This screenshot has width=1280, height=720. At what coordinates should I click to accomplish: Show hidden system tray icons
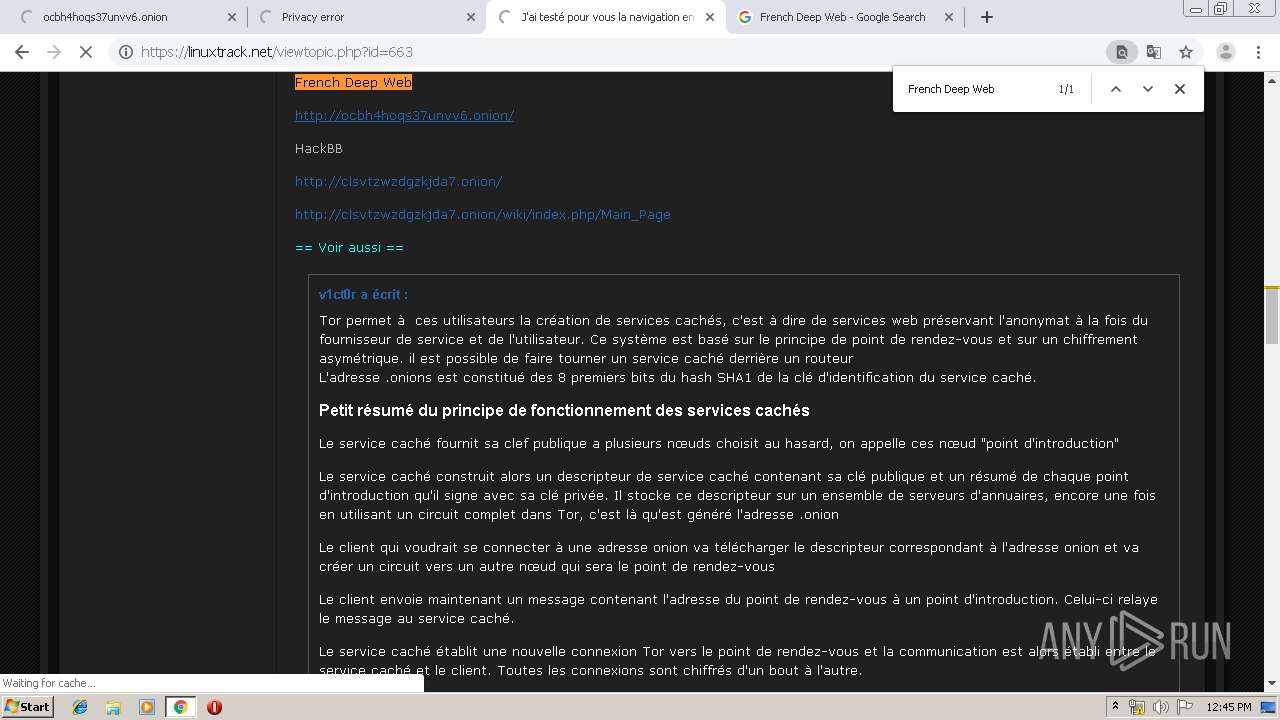[1115, 707]
